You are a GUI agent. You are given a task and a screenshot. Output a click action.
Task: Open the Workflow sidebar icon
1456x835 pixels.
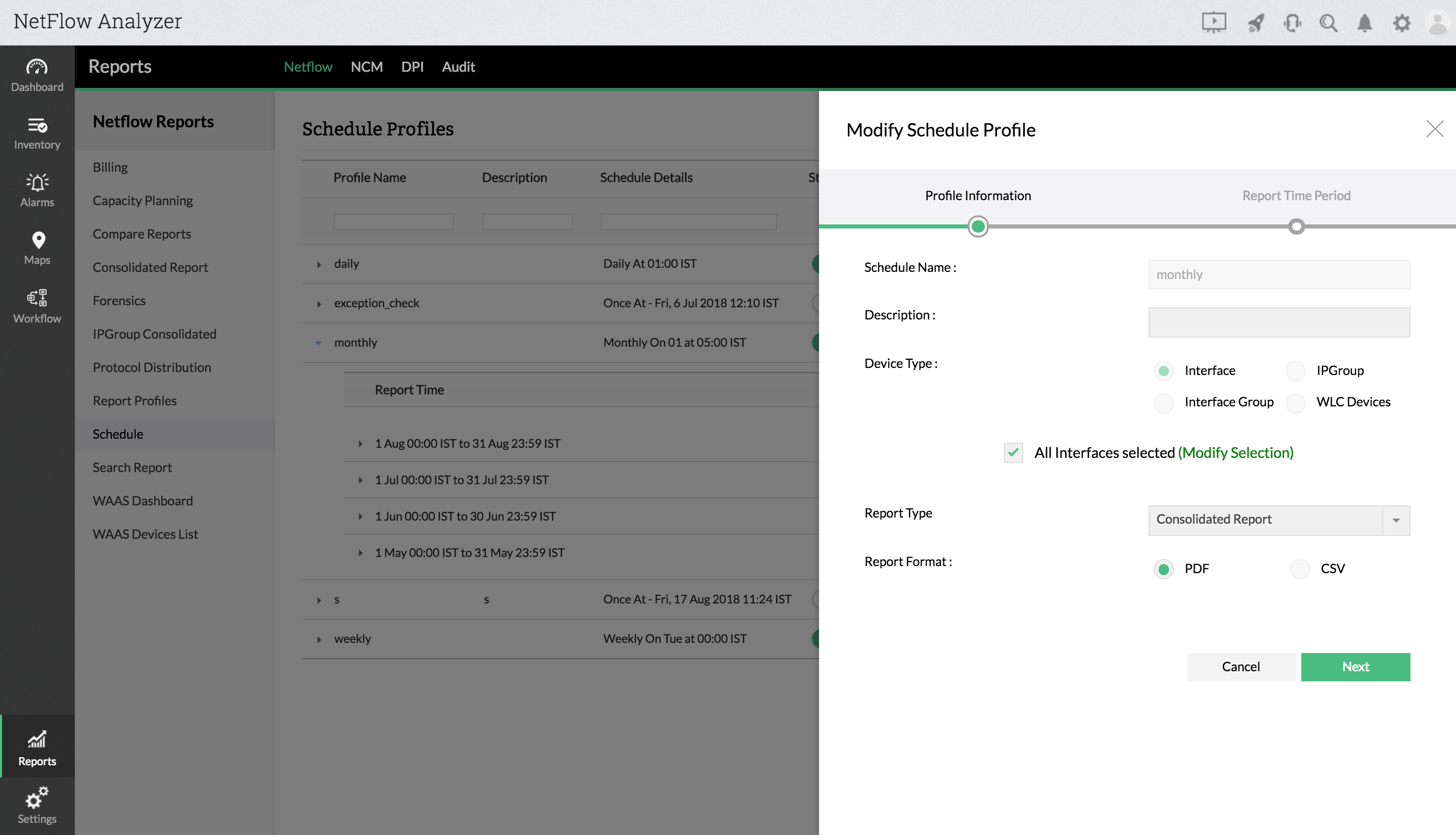click(37, 306)
